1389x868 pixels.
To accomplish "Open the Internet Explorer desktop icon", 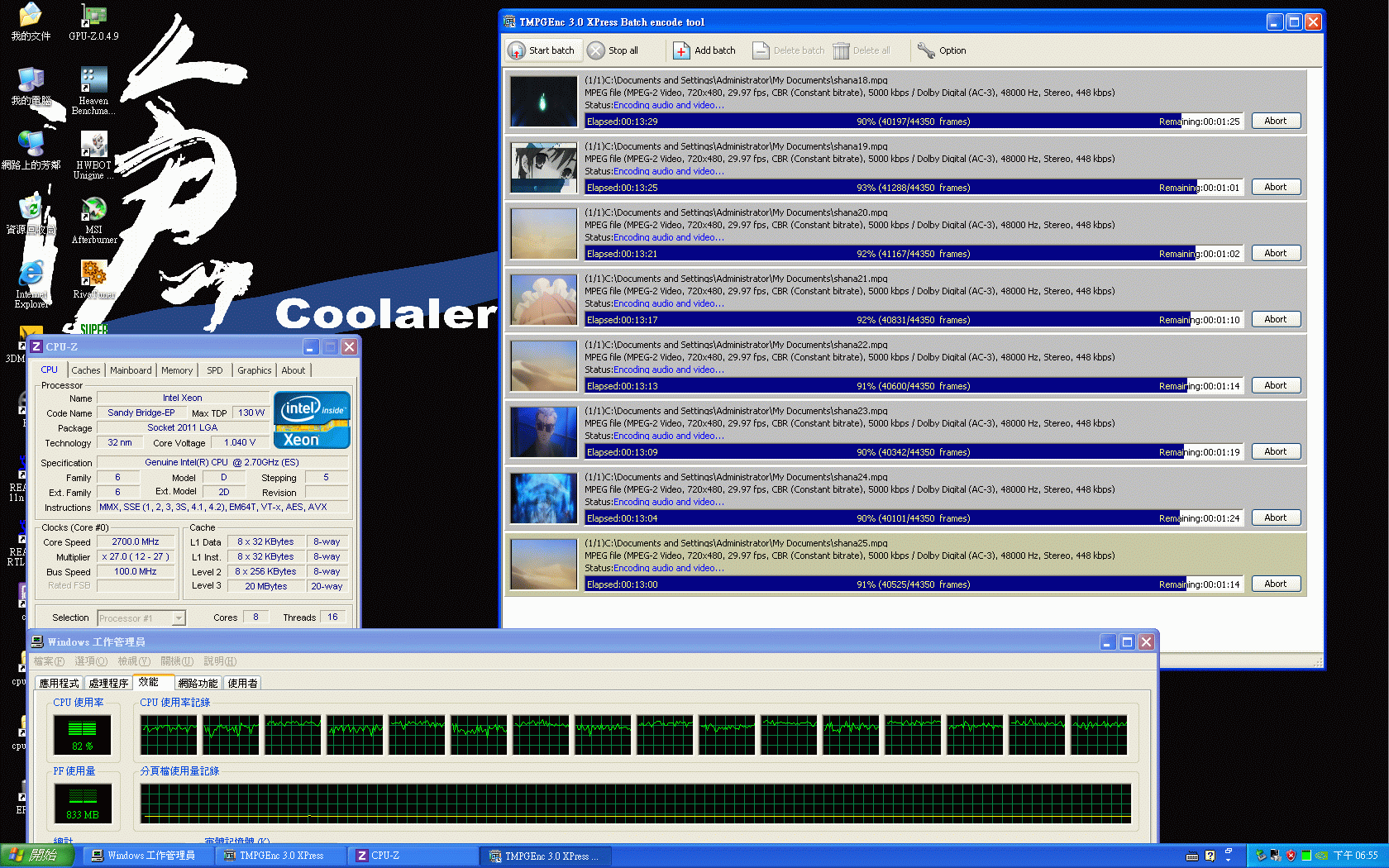I will tap(31, 284).
